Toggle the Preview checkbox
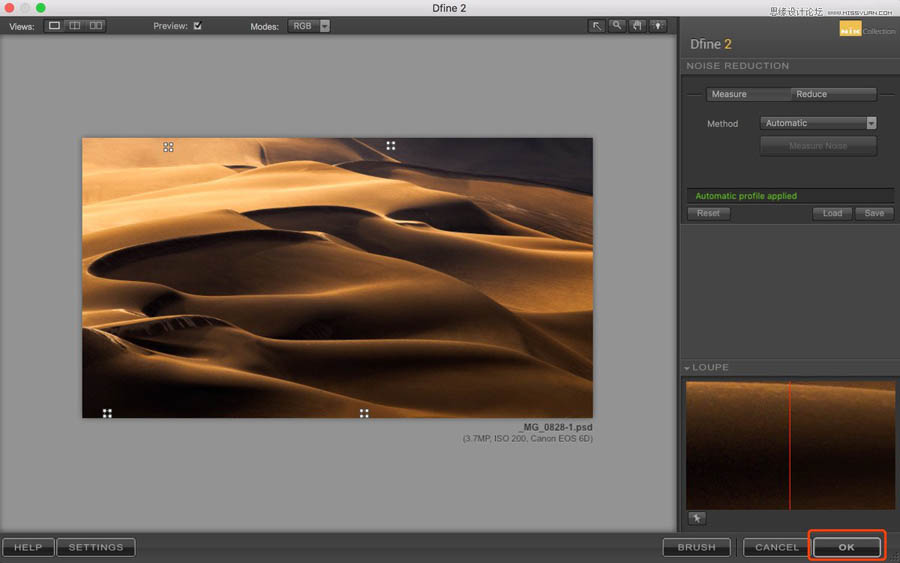The width and height of the screenshot is (900, 563). tap(197, 26)
